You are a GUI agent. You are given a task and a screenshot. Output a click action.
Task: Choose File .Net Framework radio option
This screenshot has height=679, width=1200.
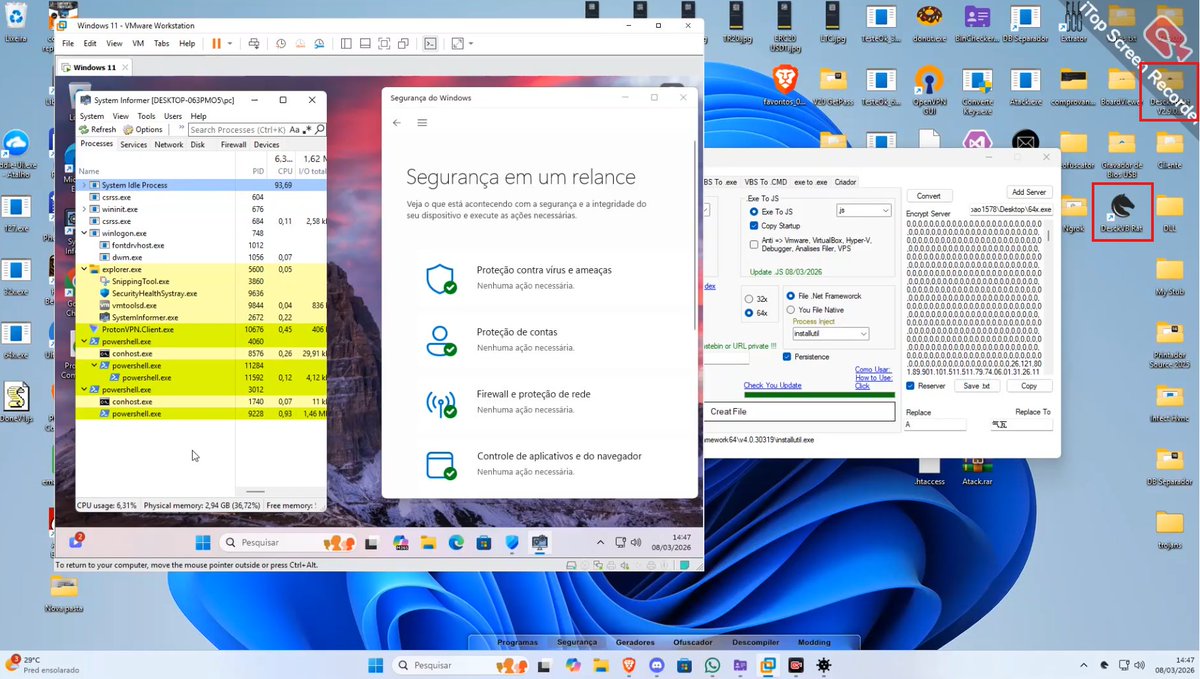point(791,296)
